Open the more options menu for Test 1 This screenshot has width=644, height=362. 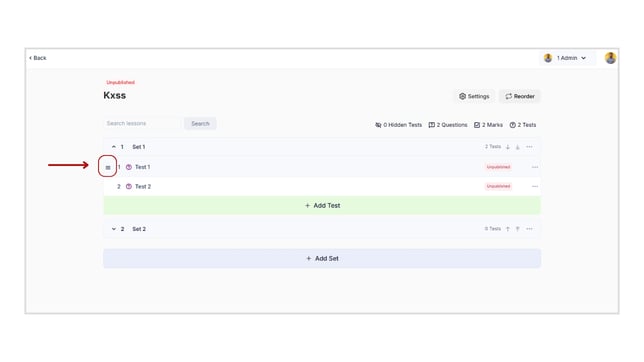click(x=535, y=167)
